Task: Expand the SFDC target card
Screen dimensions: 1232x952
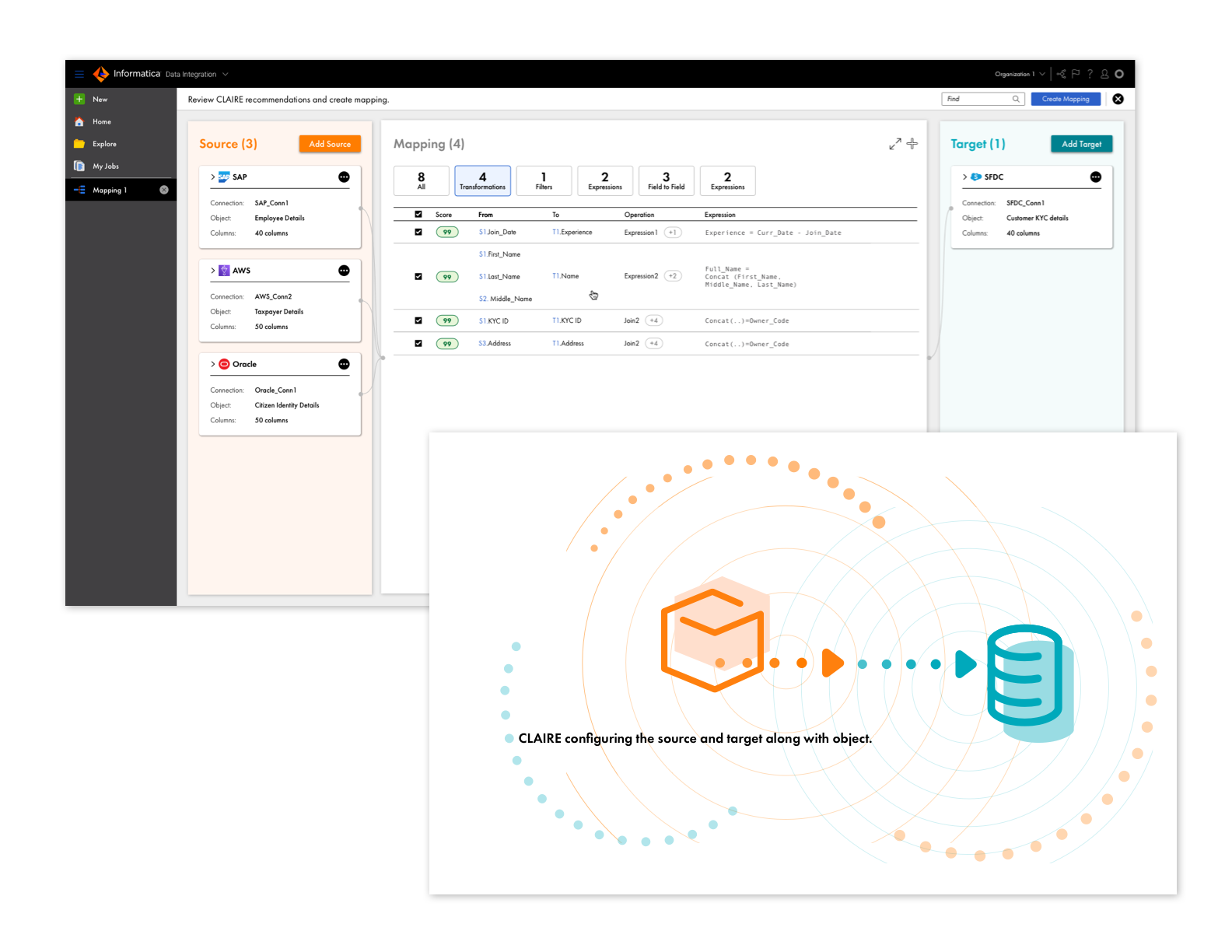Action: (965, 177)
